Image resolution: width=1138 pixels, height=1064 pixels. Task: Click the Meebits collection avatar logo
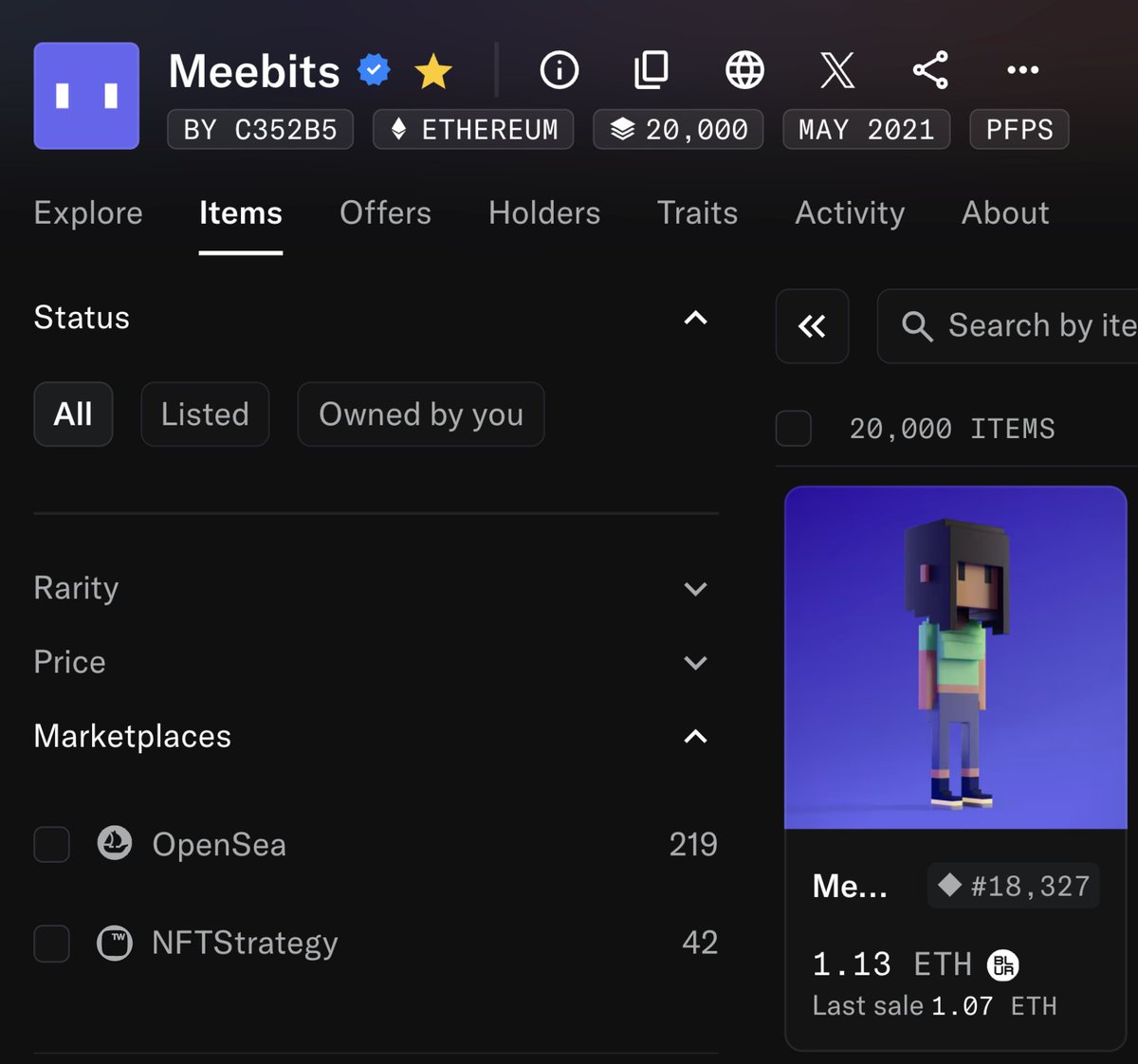86,96
